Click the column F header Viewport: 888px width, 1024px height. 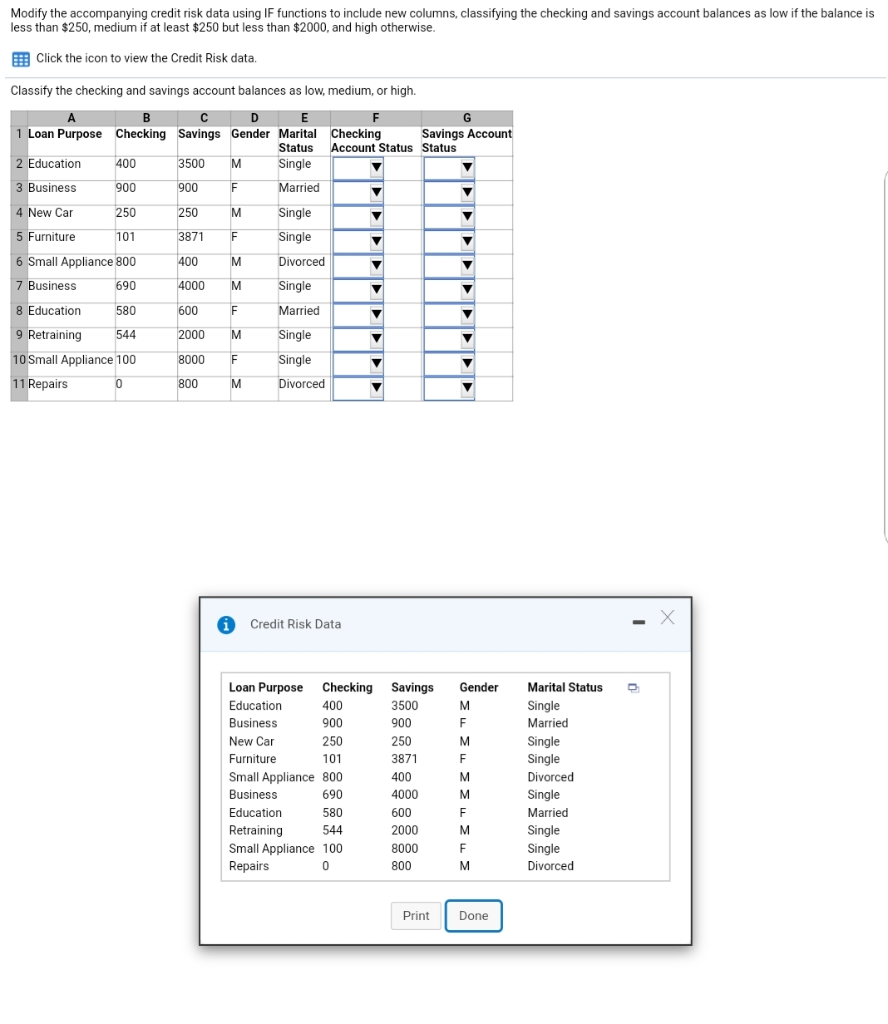(x=375, y=117)
